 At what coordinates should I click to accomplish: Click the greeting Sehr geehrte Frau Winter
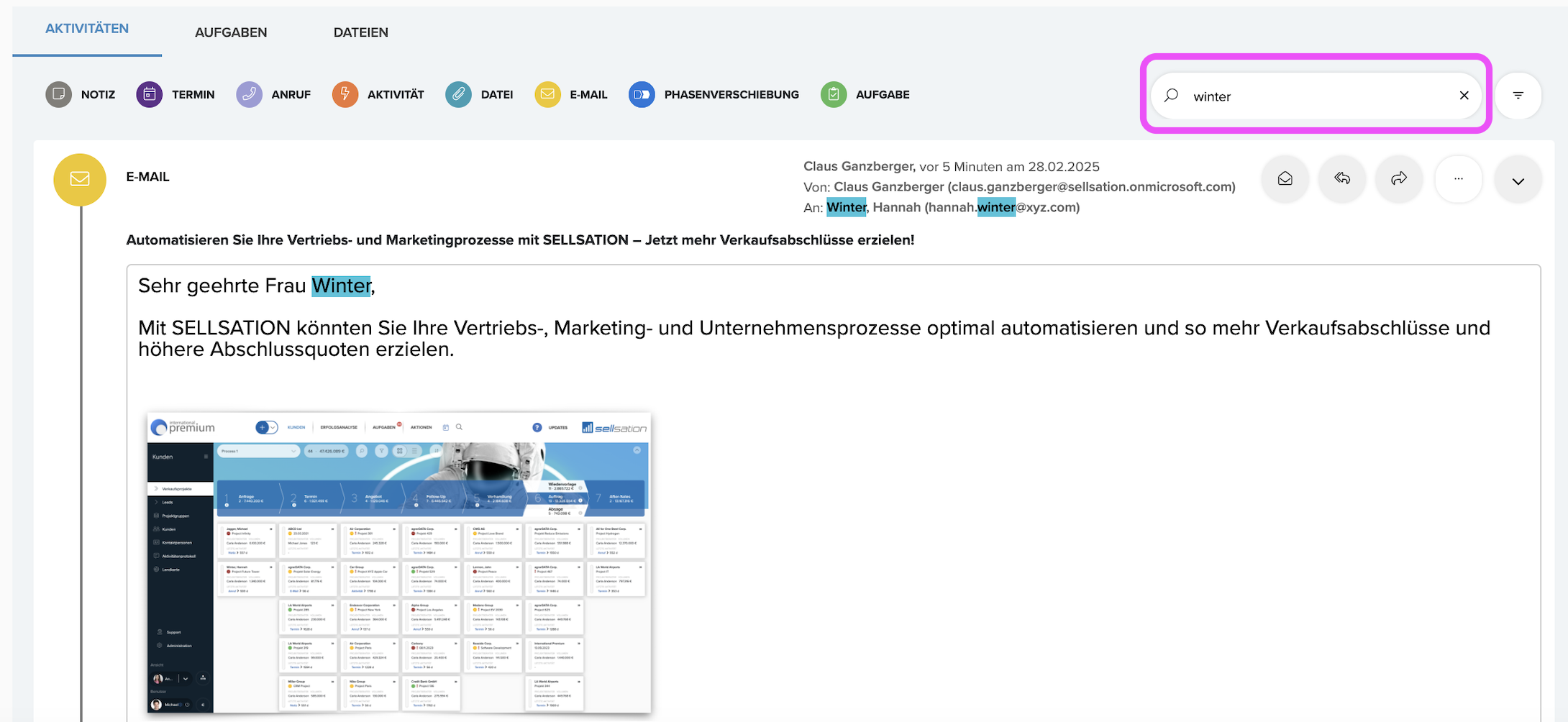[257, 286]
